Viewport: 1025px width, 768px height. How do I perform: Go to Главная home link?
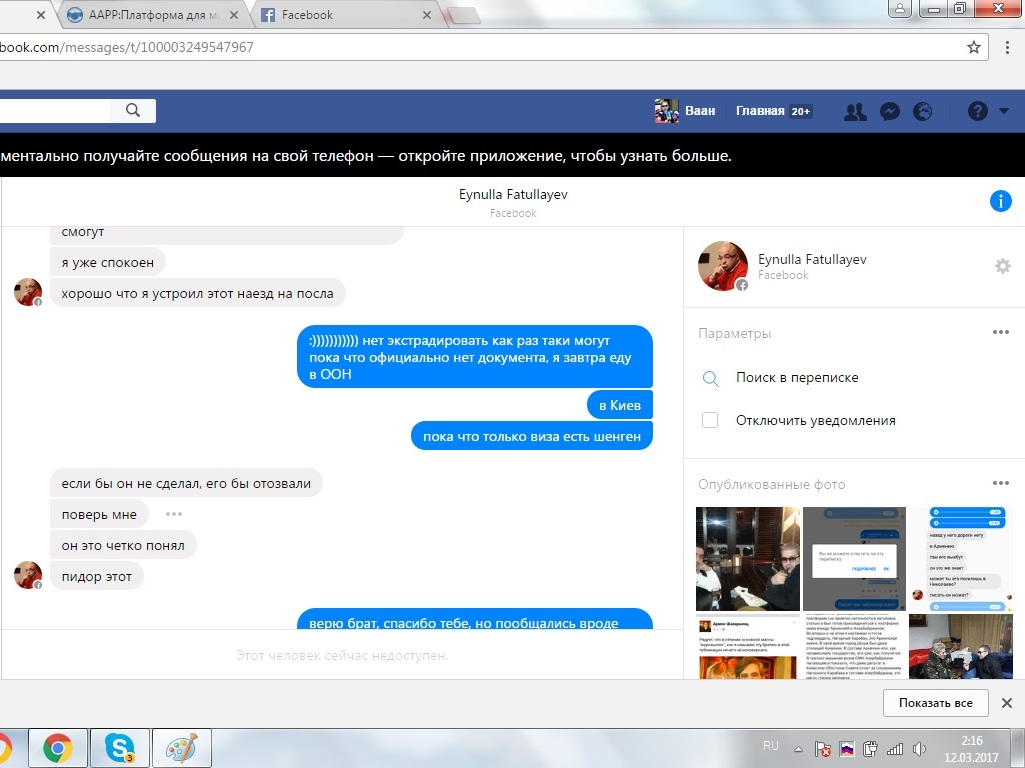[x=760, y=111]
